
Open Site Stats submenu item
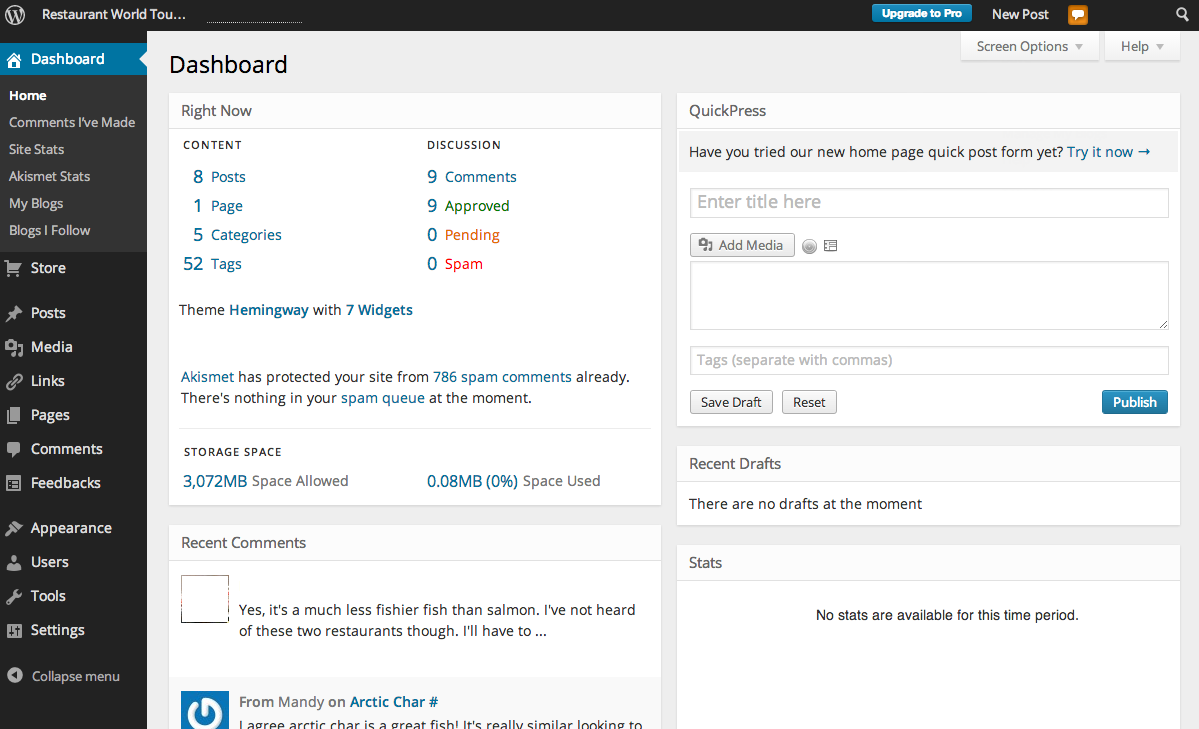(x=37, y=149)
